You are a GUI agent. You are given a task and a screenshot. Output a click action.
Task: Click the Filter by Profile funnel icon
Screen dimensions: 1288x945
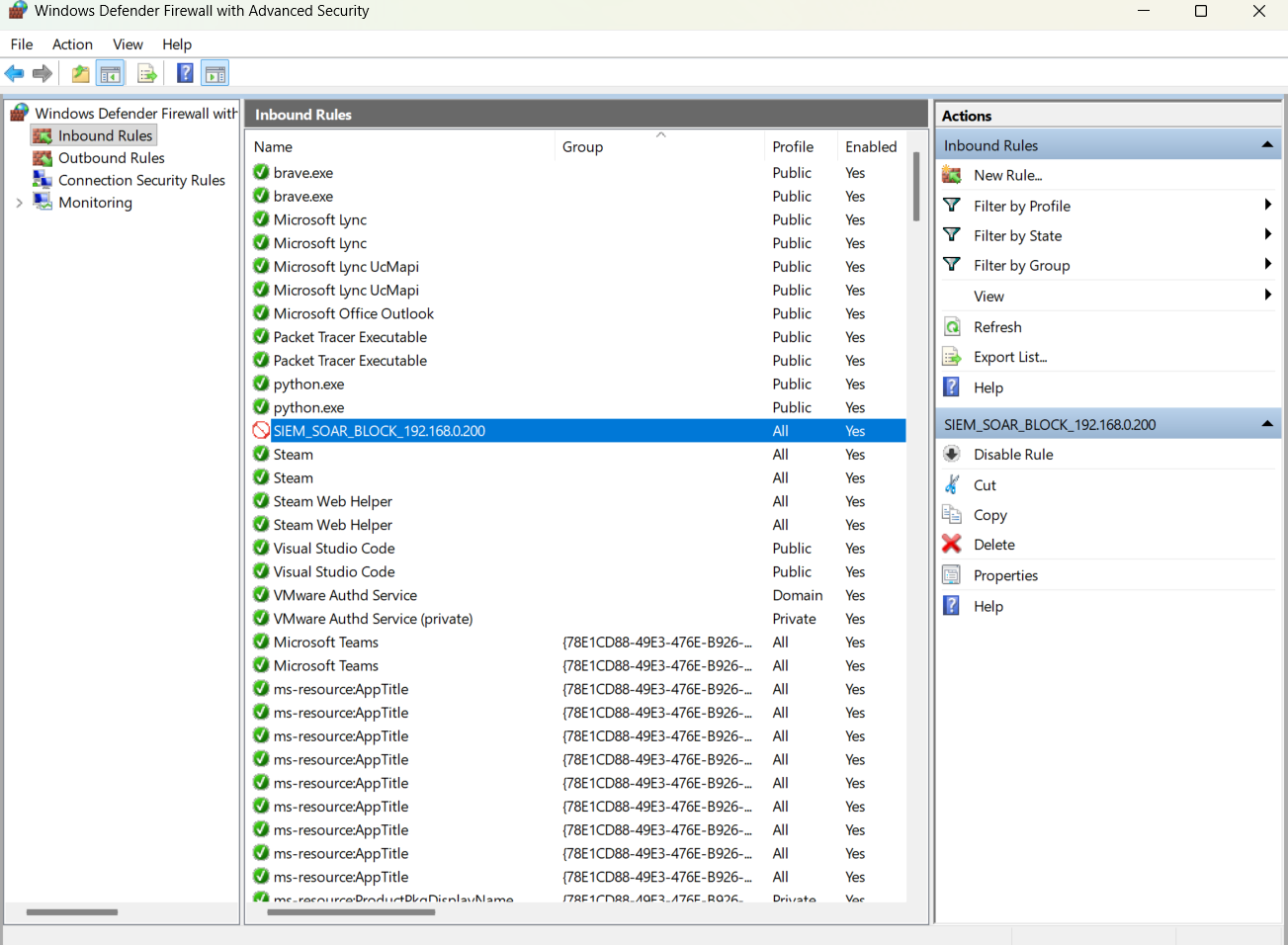click(x=952, y=206)
